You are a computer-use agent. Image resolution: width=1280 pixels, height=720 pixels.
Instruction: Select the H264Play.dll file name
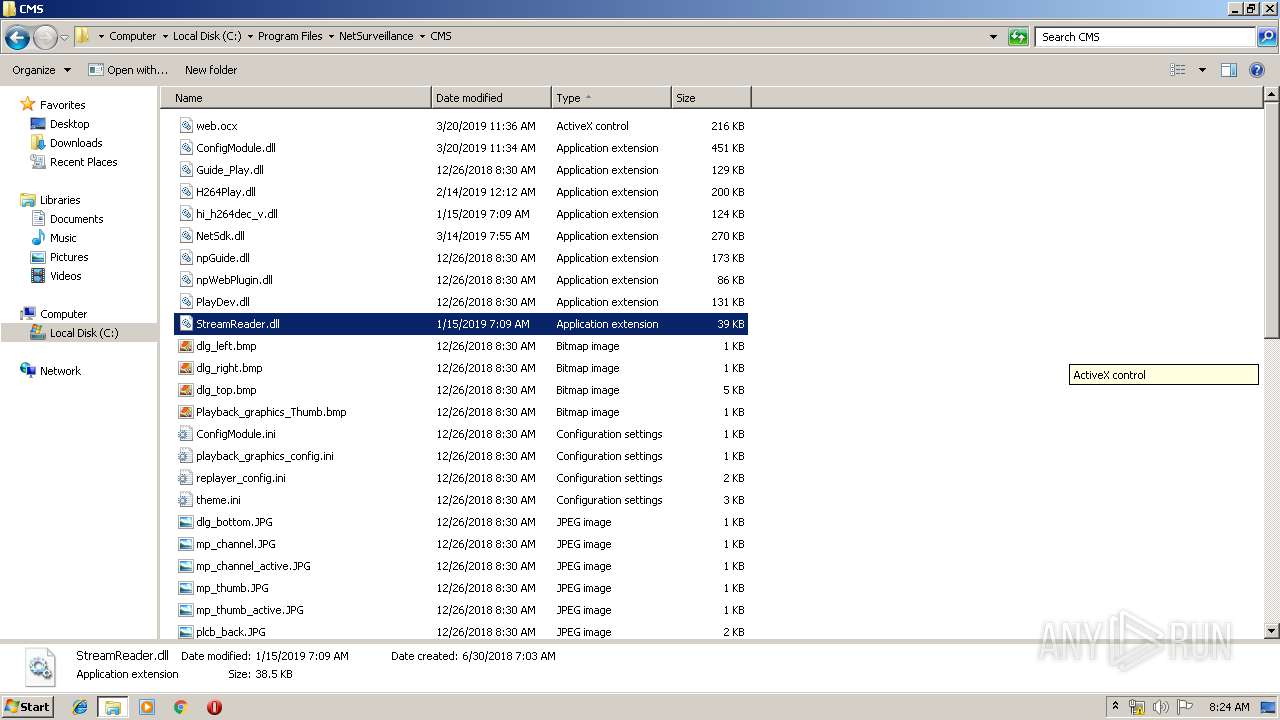[226, 192]
